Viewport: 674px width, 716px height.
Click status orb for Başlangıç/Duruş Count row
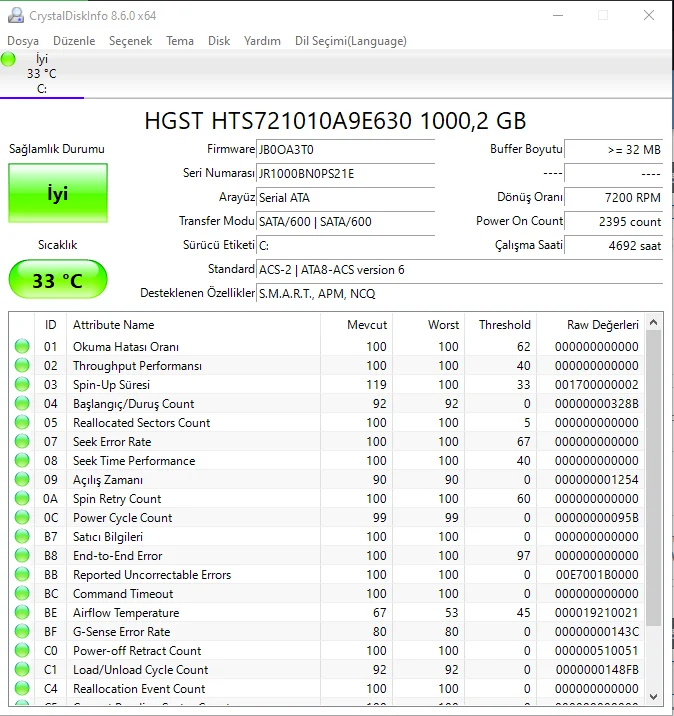(x=22, y=404)
